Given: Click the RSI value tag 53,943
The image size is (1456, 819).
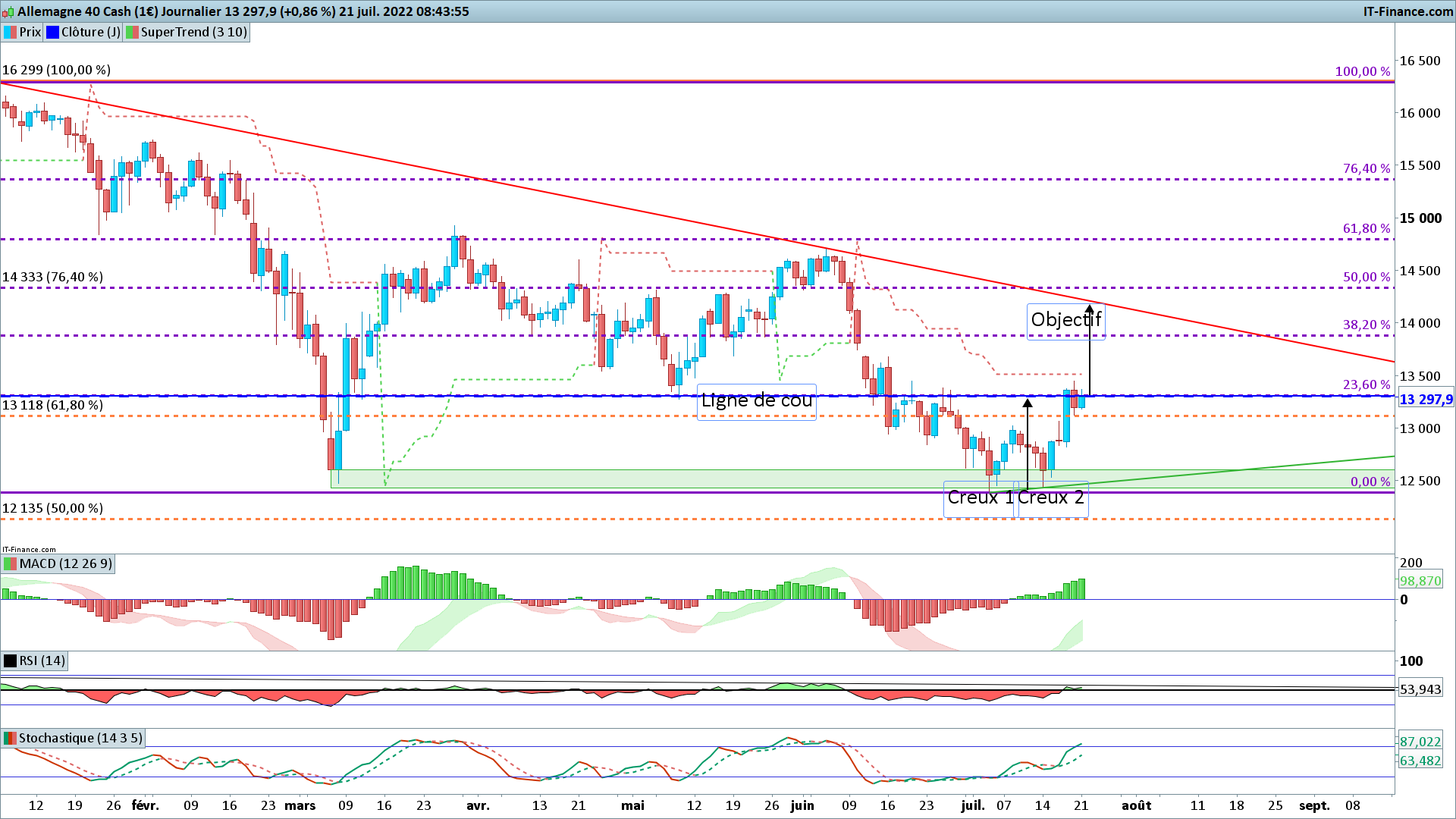Looking at the screenshot, I should point(1420,689).
